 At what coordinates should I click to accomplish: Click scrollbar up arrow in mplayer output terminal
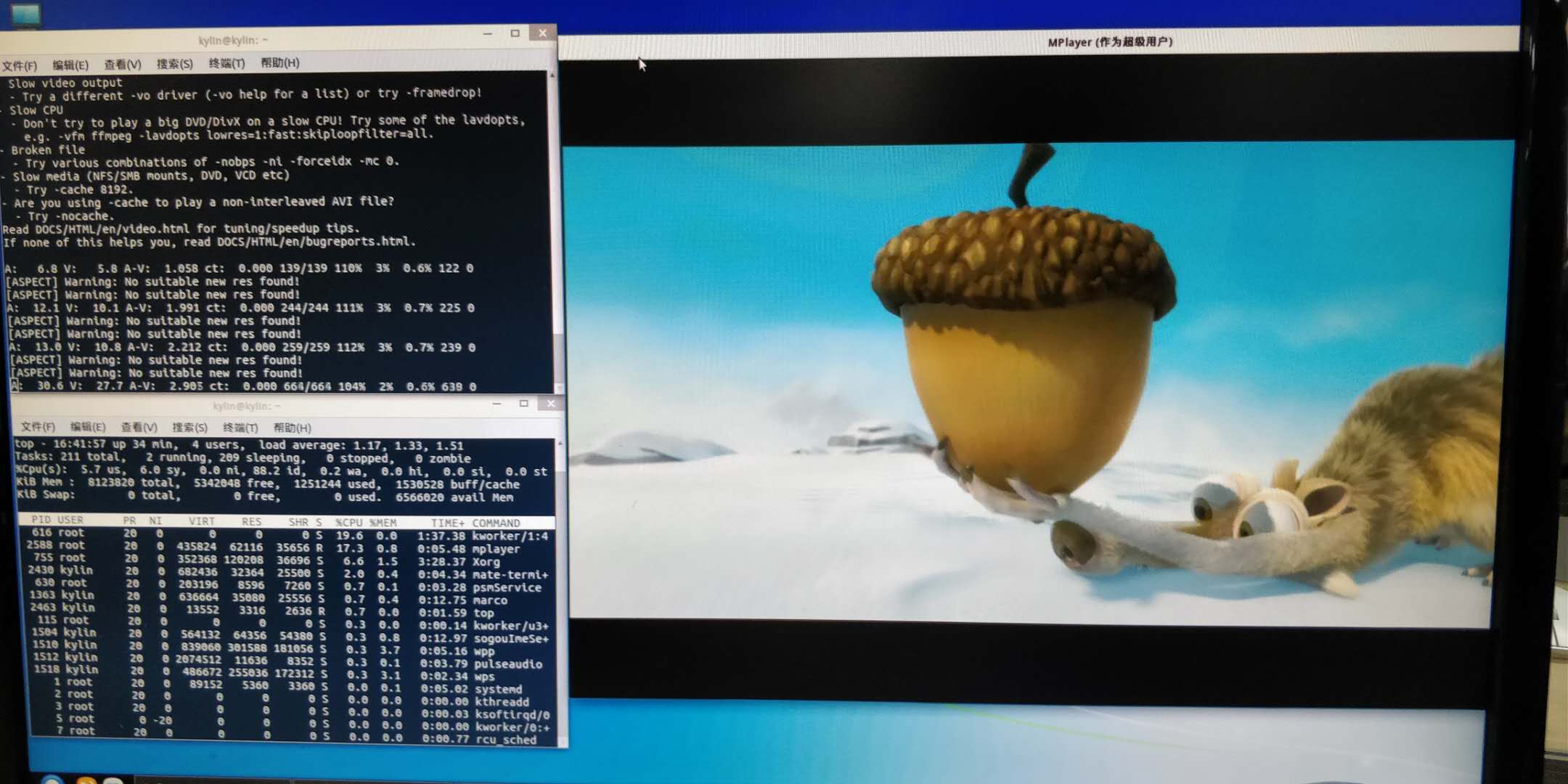552,75
